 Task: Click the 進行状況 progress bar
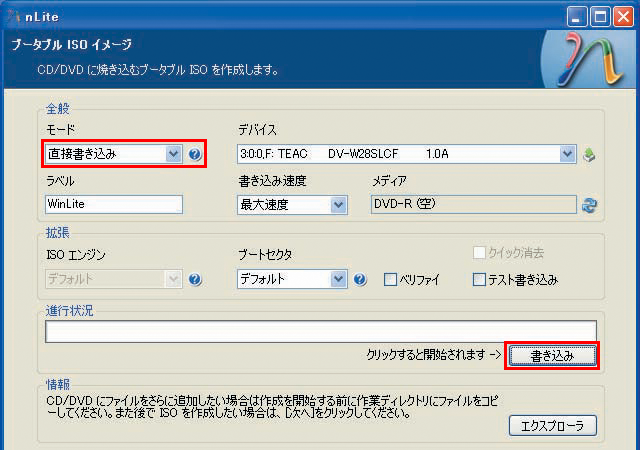pyautogui.click(x=321, y=332)
